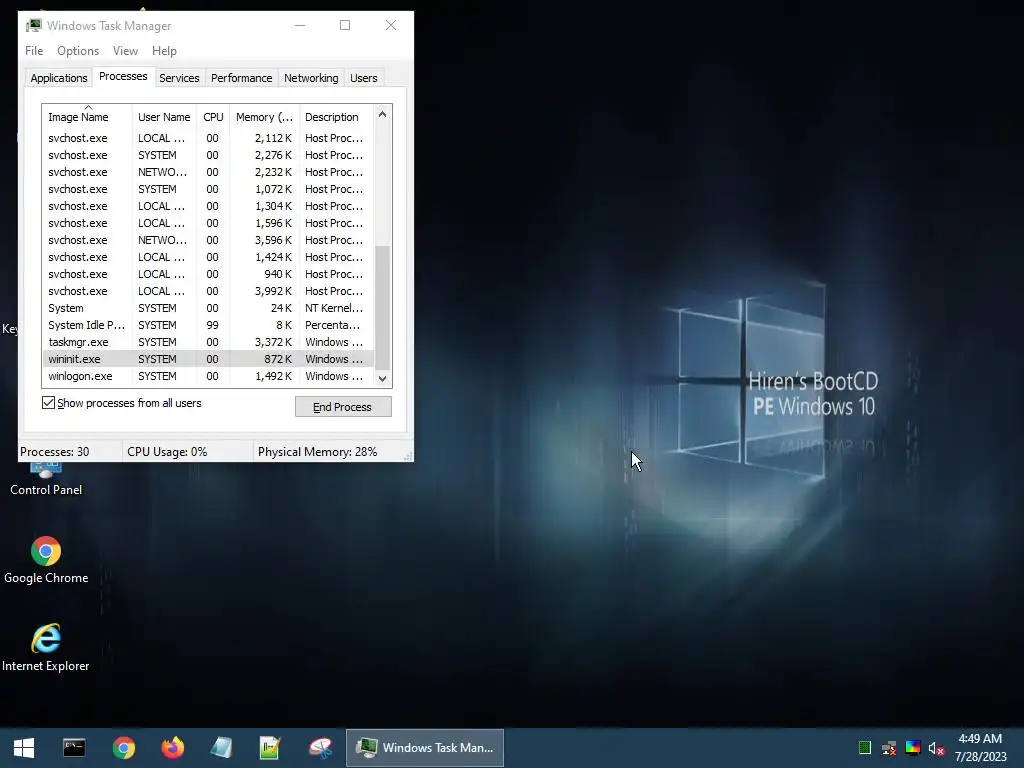Screen dimensions: 1024x768
Task: Maximize the Task Manager window
Action: pyautogui.click(x=345, y=25)
